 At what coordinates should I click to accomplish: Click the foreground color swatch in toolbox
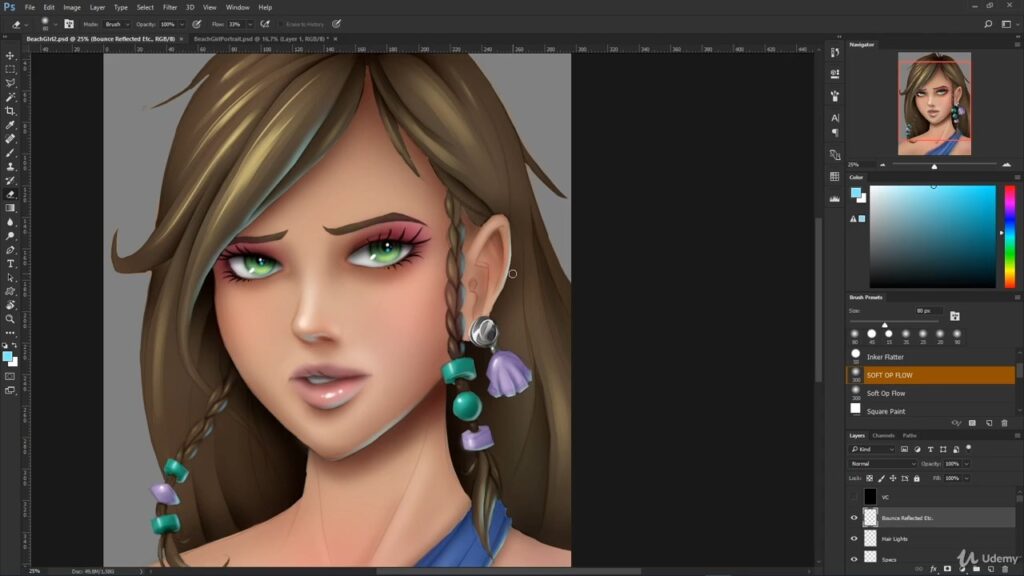[x=7, y=357]
